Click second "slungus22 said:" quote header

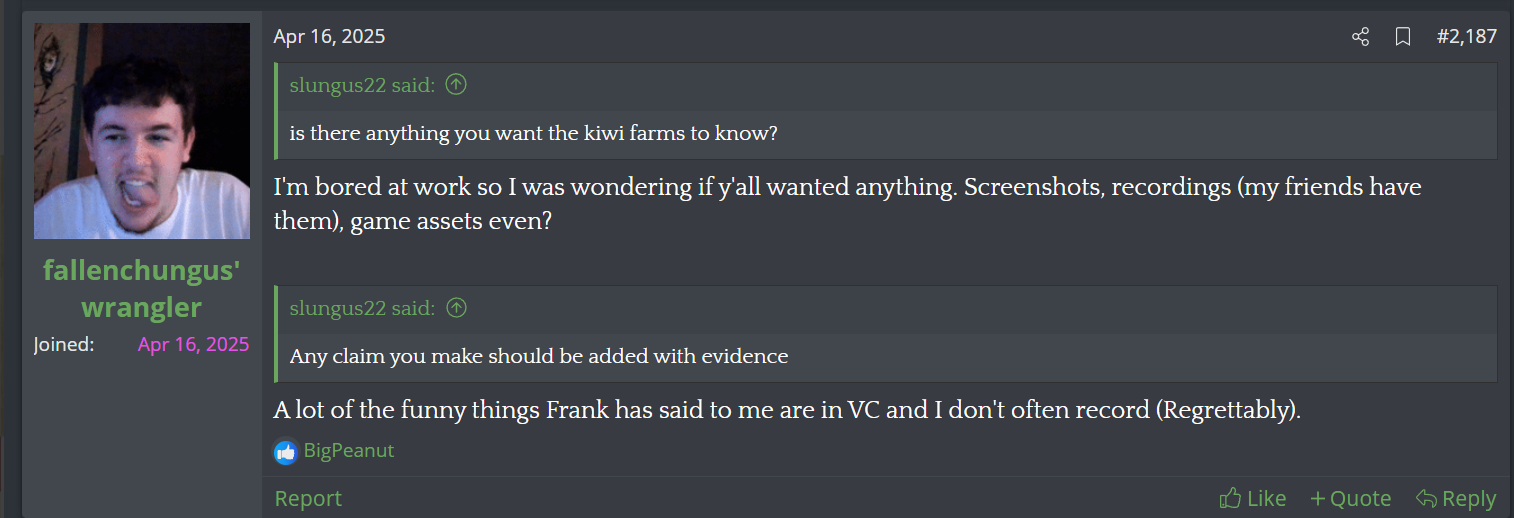[362, 308]
